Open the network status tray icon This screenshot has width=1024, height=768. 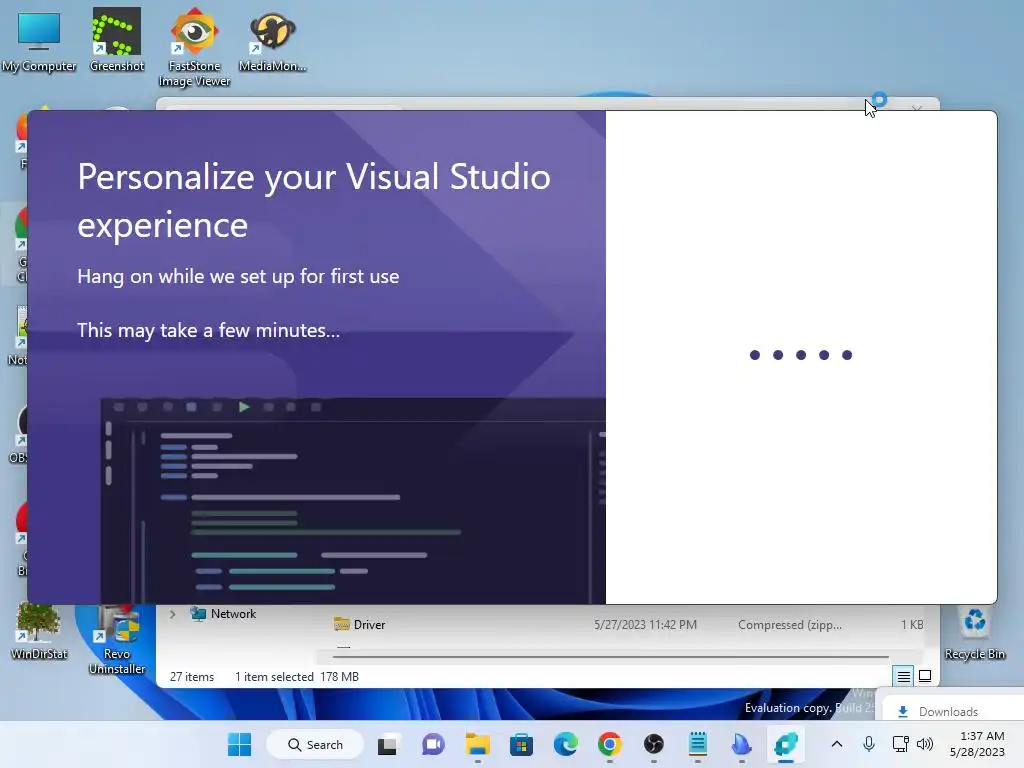(x=901, y=744)
